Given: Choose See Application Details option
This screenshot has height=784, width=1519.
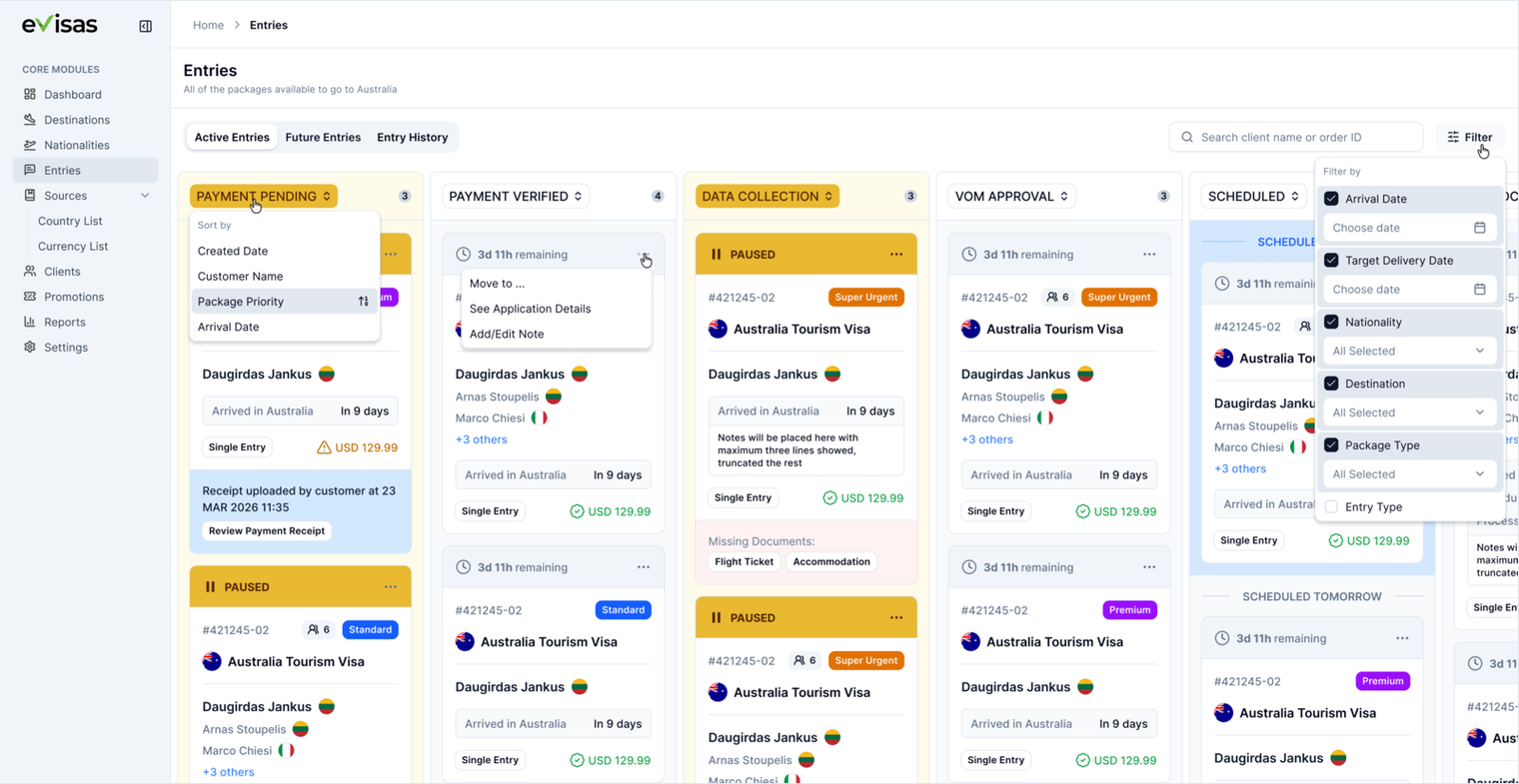Looking at the screenshot, I should pyautogui.click(x=556, y=309).
